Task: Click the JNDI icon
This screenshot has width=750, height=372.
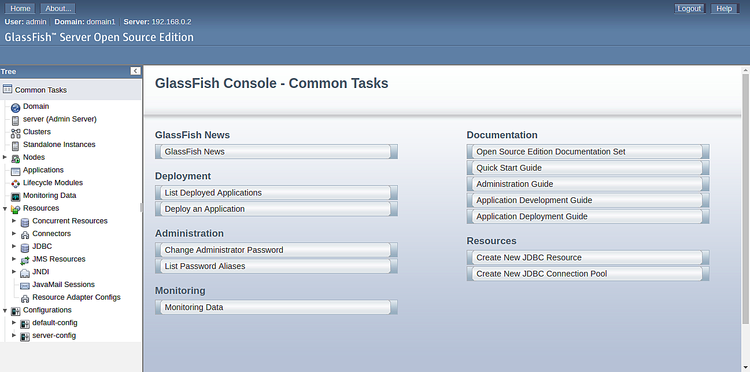Action: 25,273
